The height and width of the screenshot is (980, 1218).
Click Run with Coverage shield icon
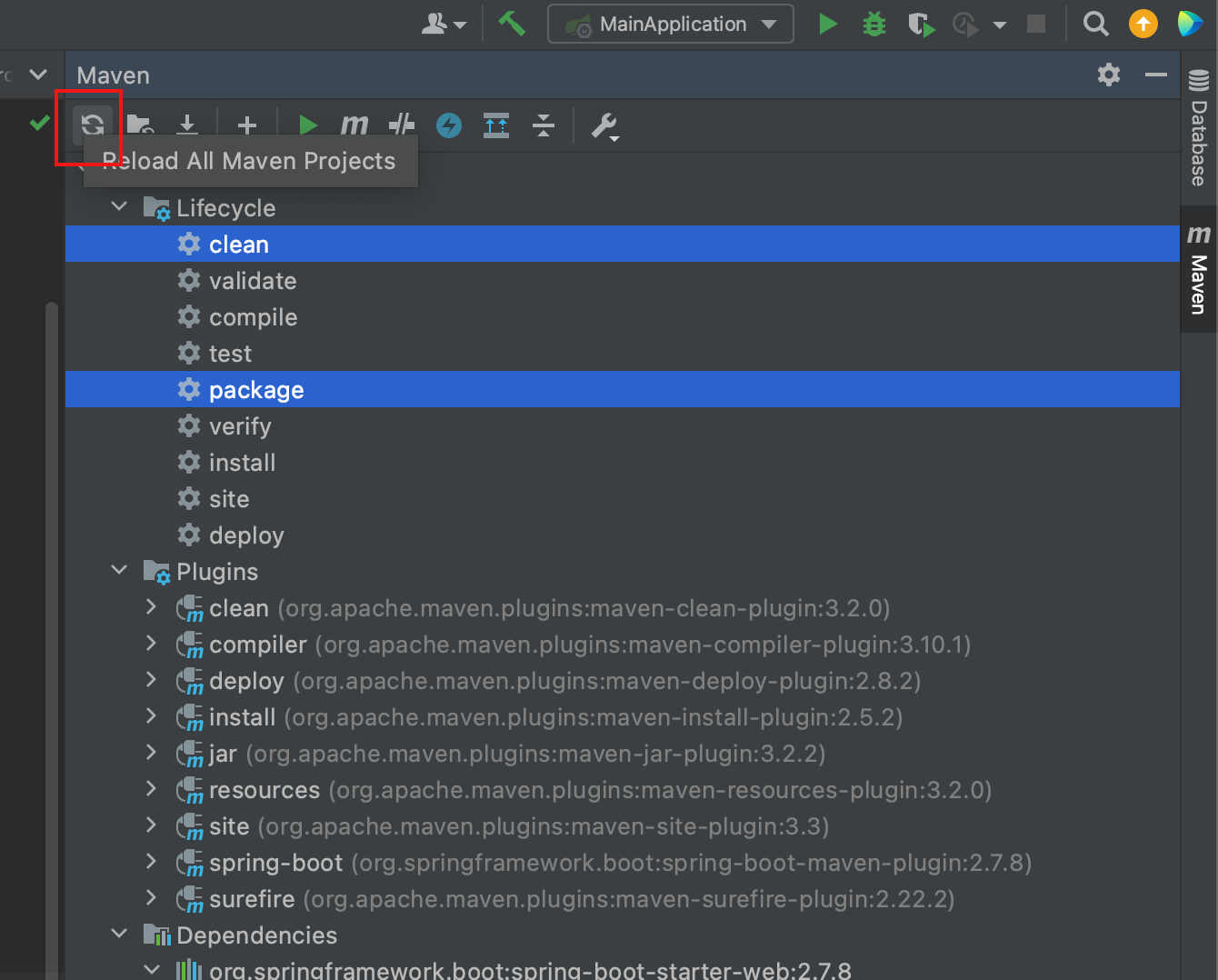[x=922, y=25]
